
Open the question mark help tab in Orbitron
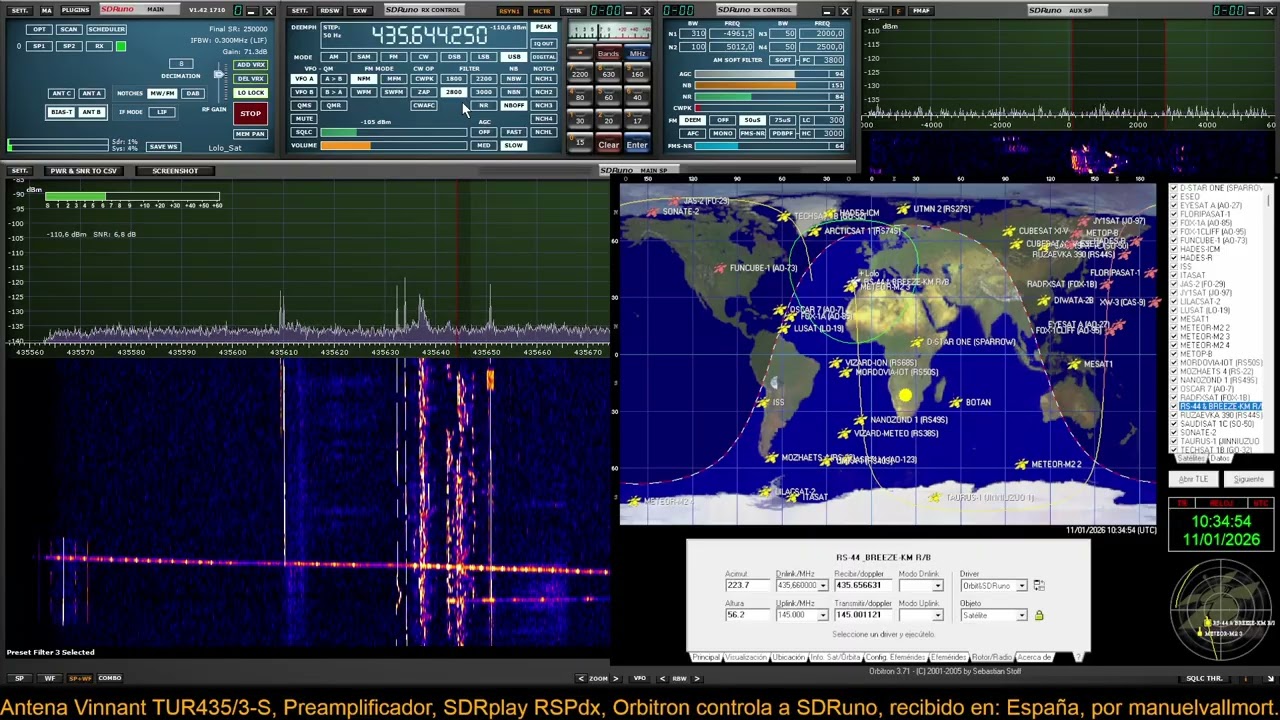1078,657
